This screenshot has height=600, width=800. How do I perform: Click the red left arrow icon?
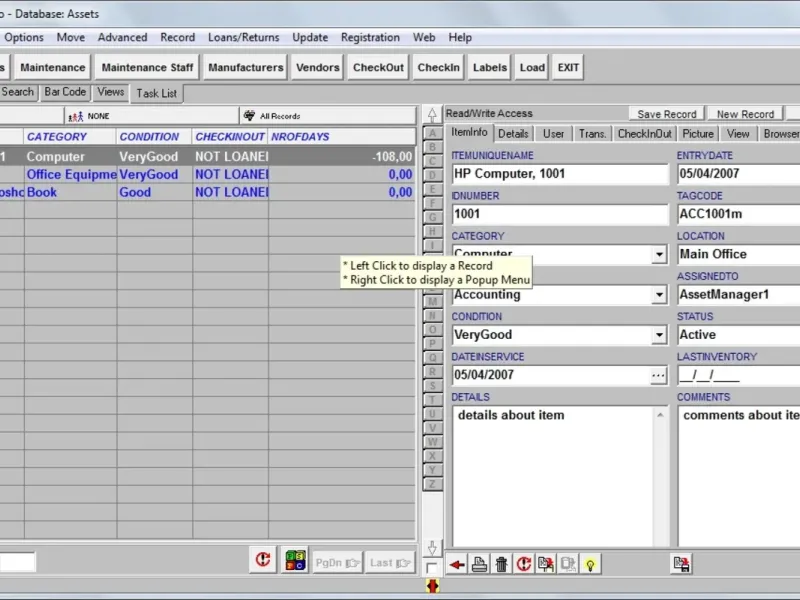click(x=457, y=565)
